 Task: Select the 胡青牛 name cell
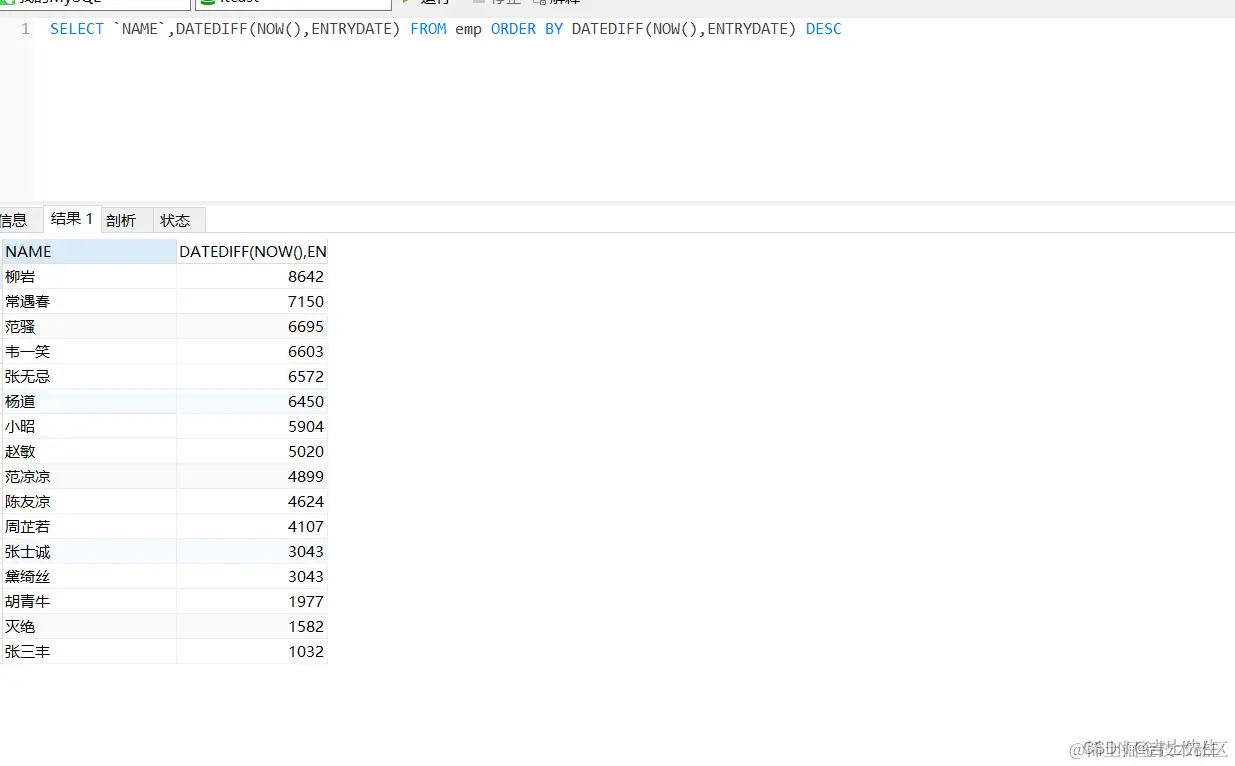89,602
